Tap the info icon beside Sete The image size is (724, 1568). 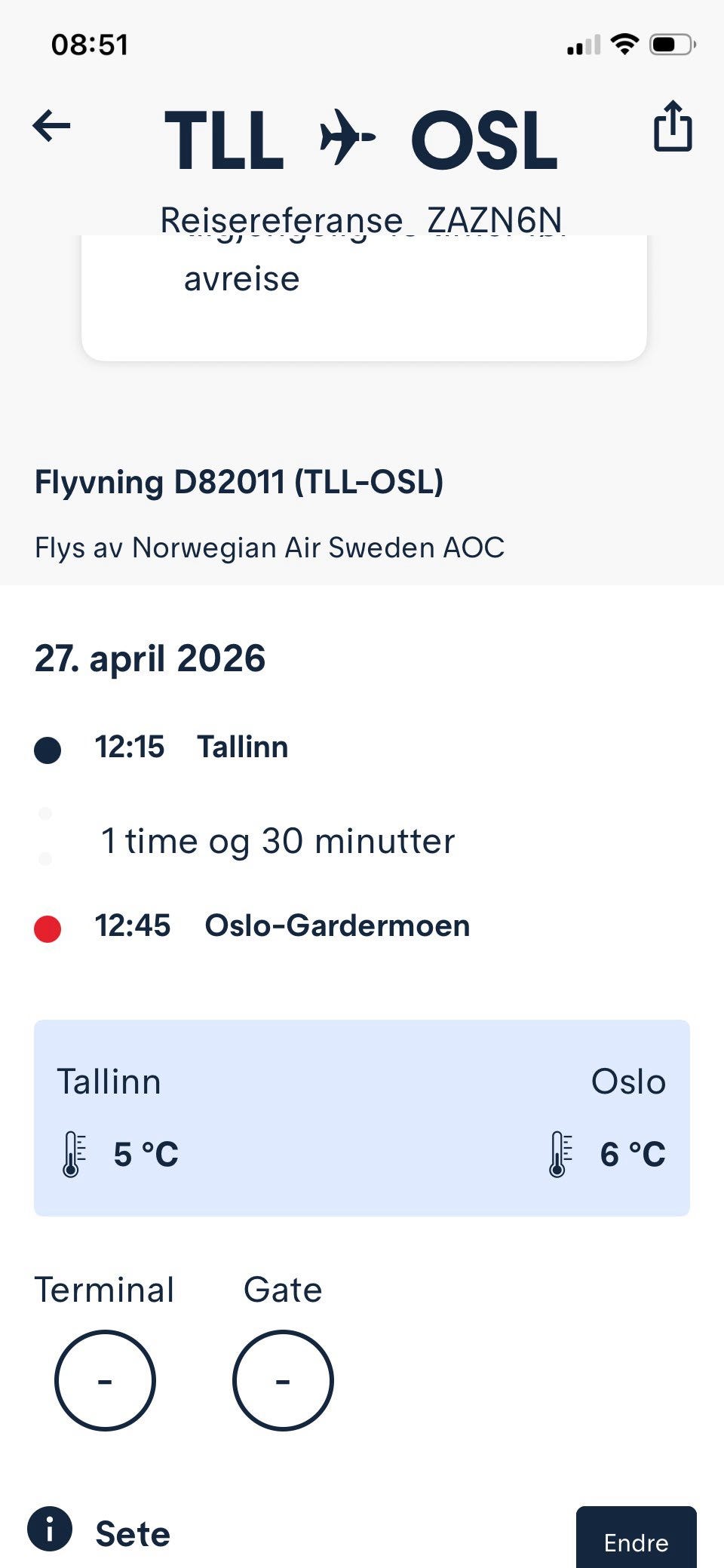coord(50,1530)
